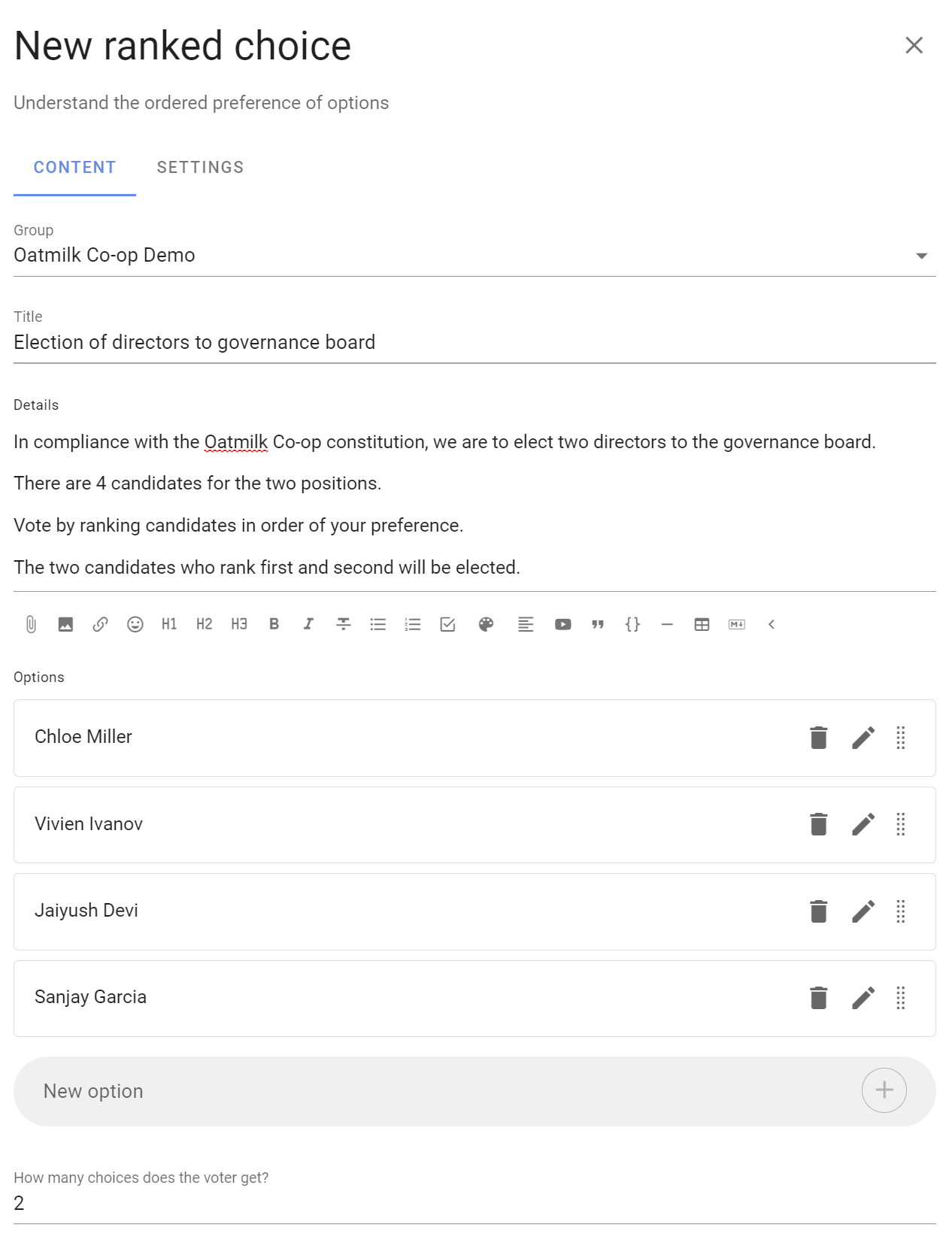Collapse the formatting toolbar chevron
The width and height of the screenshot is (952, 1249).
771,624
